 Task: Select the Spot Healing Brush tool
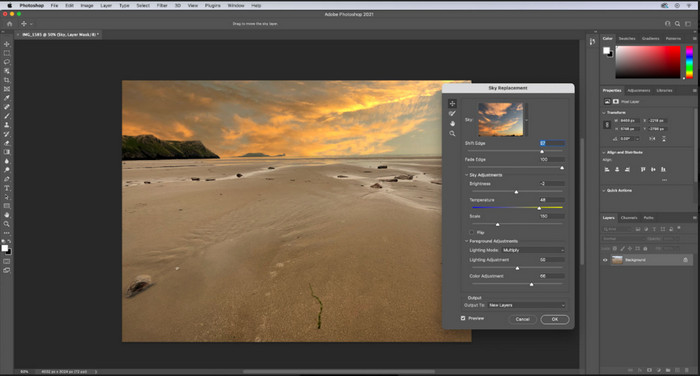(x=7, y=107)
